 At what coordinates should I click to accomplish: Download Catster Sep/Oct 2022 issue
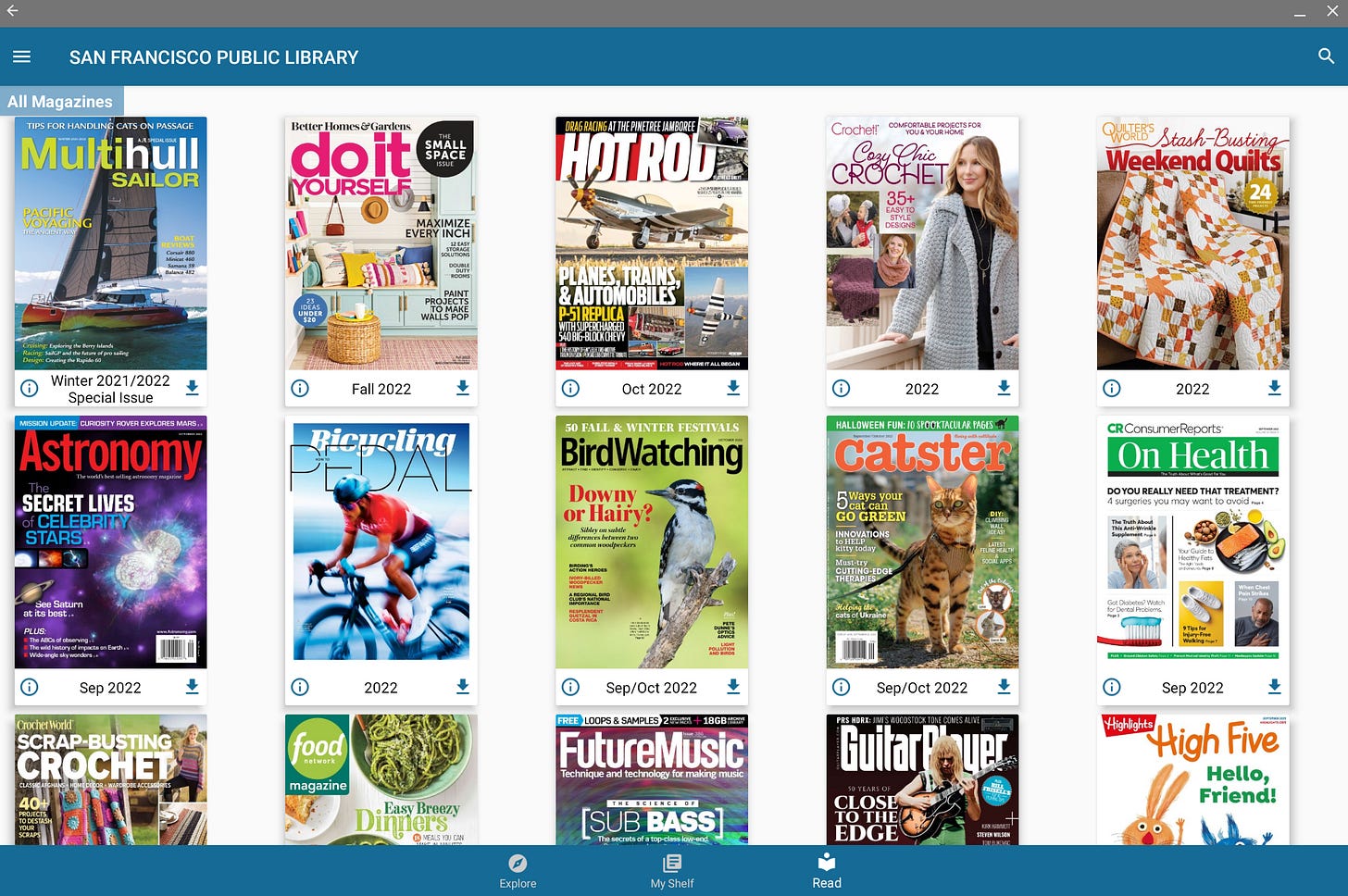[1003, 687]
